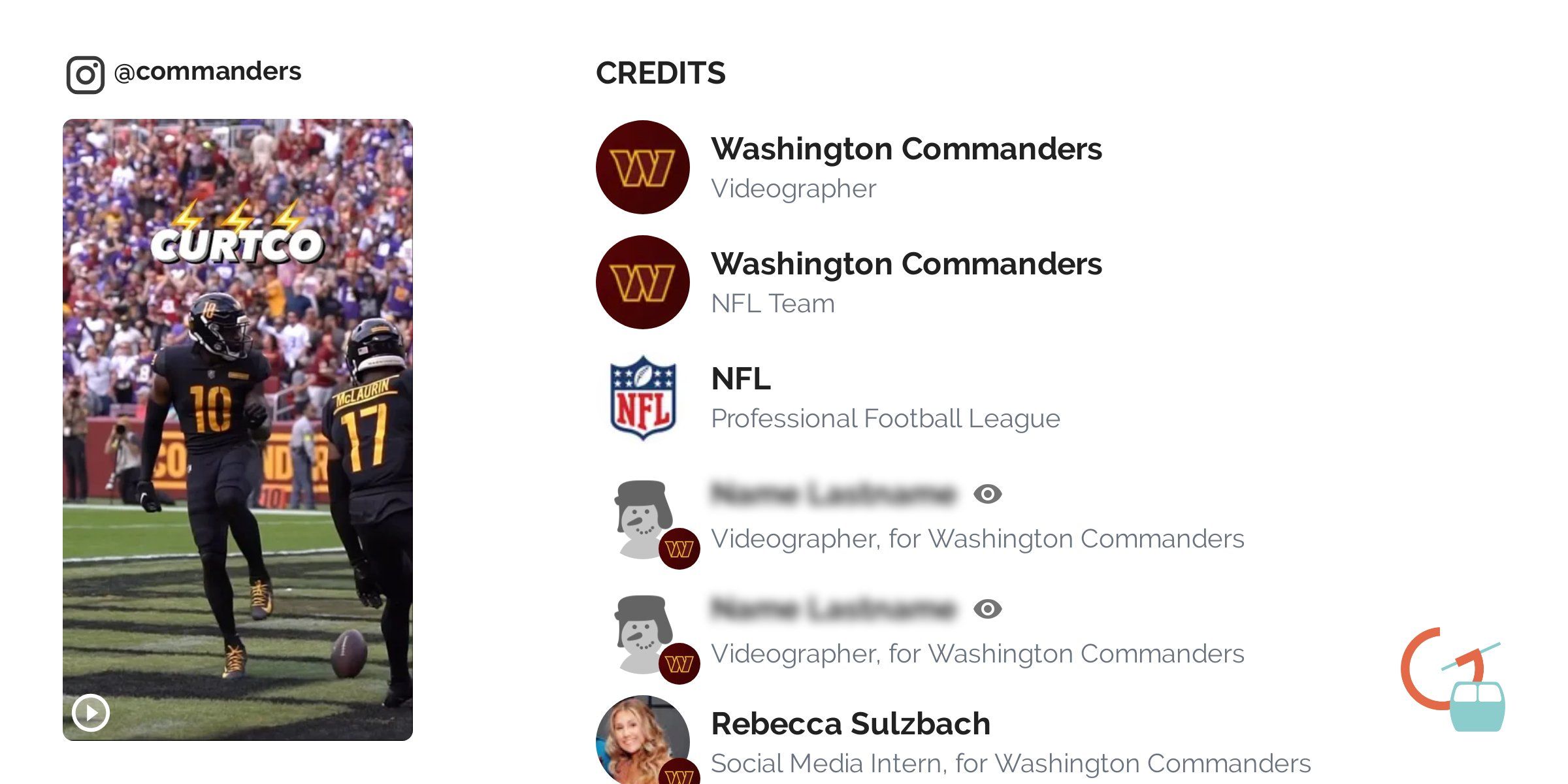Open Washington Commanders NFL Team credit name

tap(906, 264)
